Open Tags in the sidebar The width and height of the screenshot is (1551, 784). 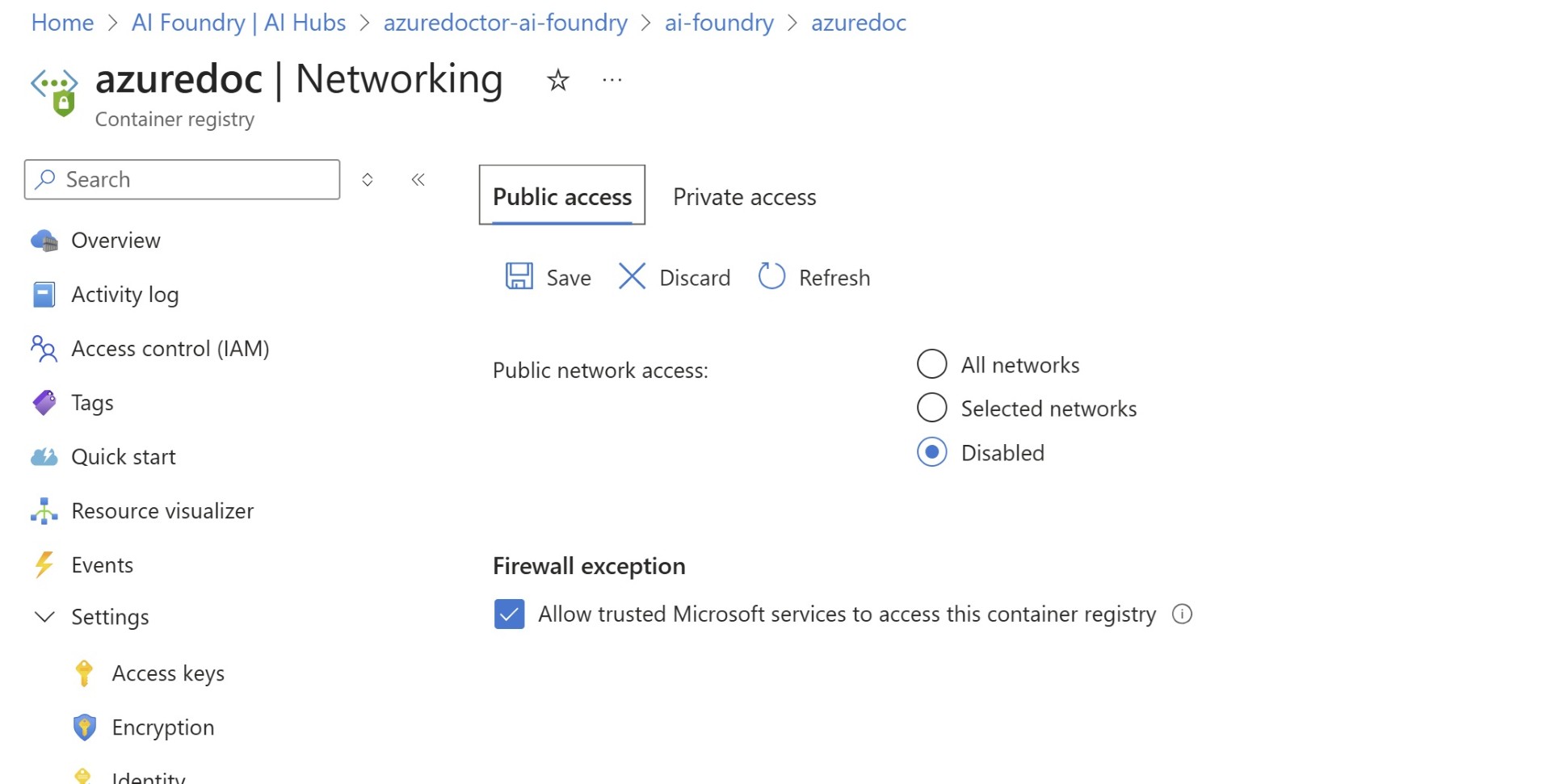[x=92, y=403]
